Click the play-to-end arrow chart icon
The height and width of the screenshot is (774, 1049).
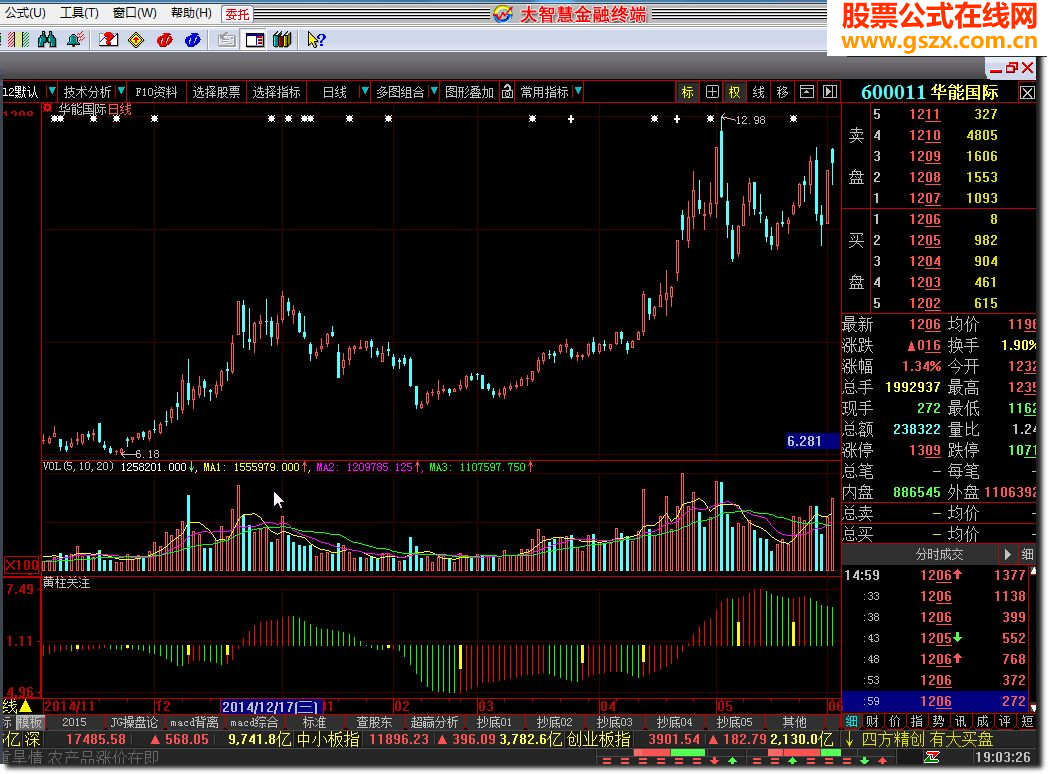[x=830, y=92]
